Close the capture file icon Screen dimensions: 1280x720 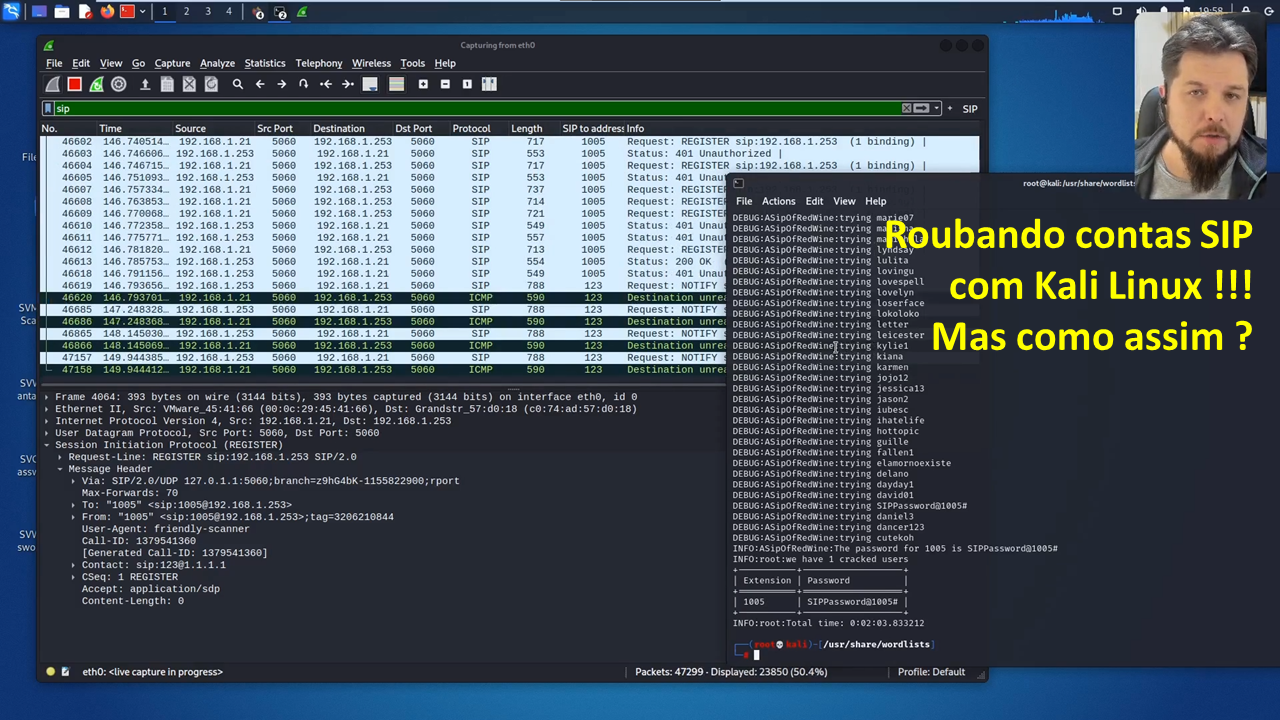[x=189, y=84]
